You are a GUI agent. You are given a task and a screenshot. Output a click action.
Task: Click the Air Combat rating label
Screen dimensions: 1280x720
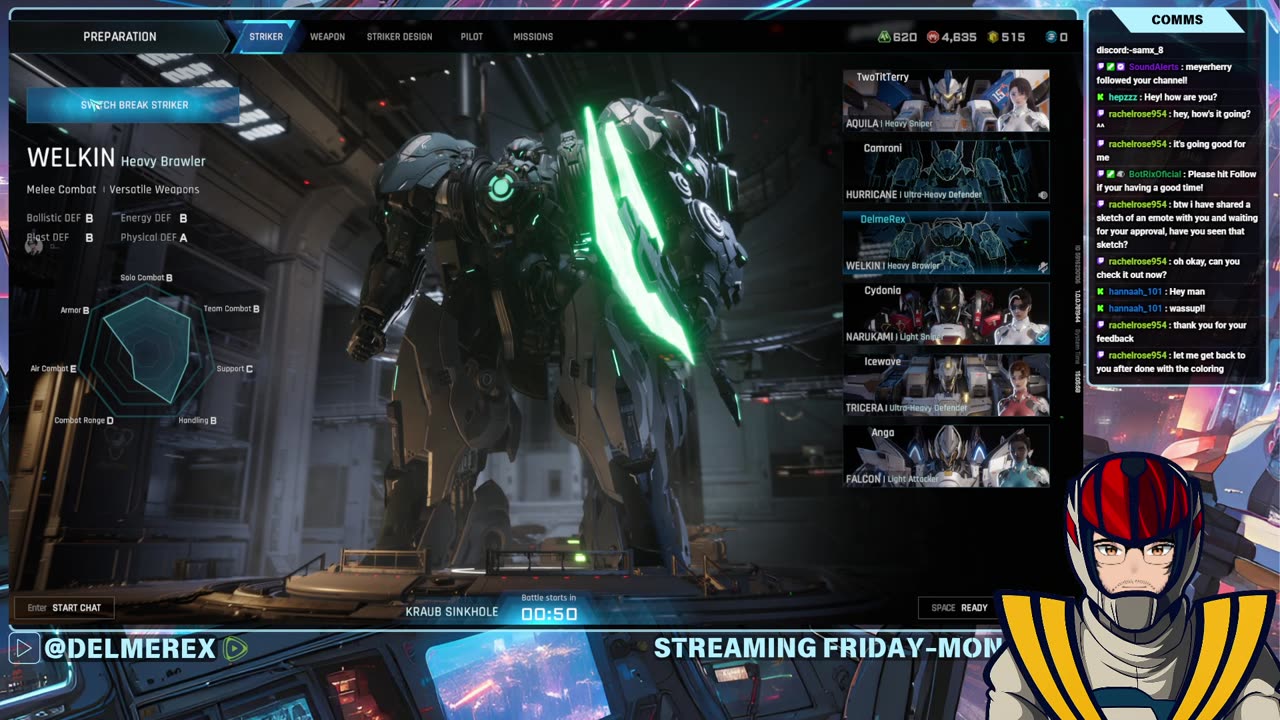coord(53,369)
